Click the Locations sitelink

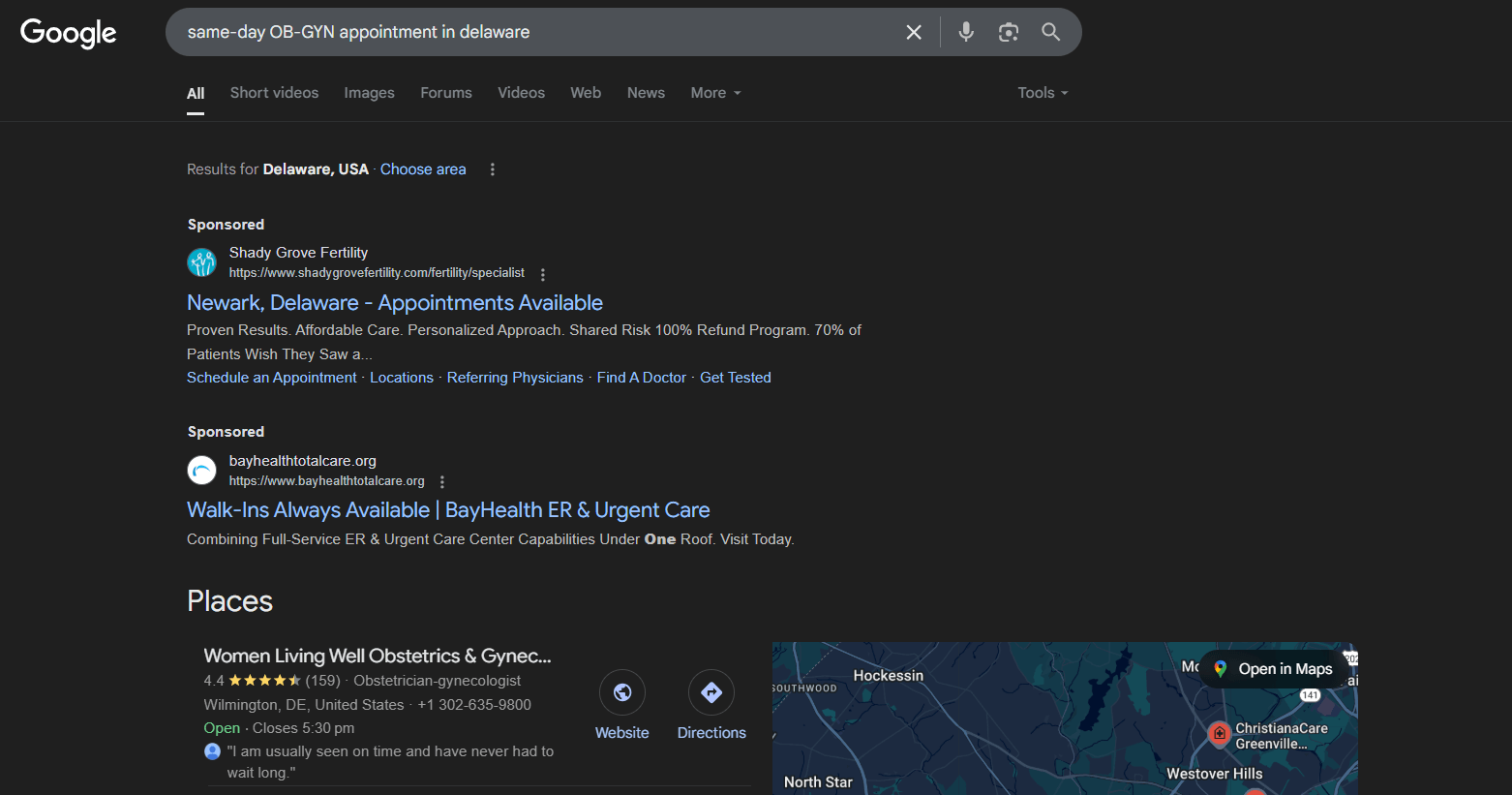402,378
